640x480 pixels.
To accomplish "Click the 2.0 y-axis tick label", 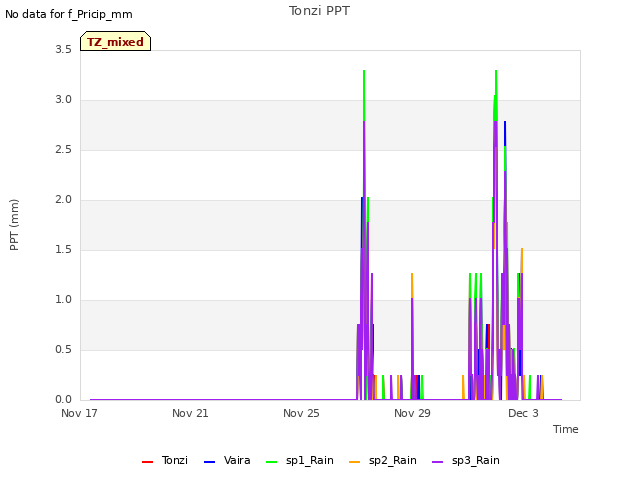I will (x=64, y=200).
